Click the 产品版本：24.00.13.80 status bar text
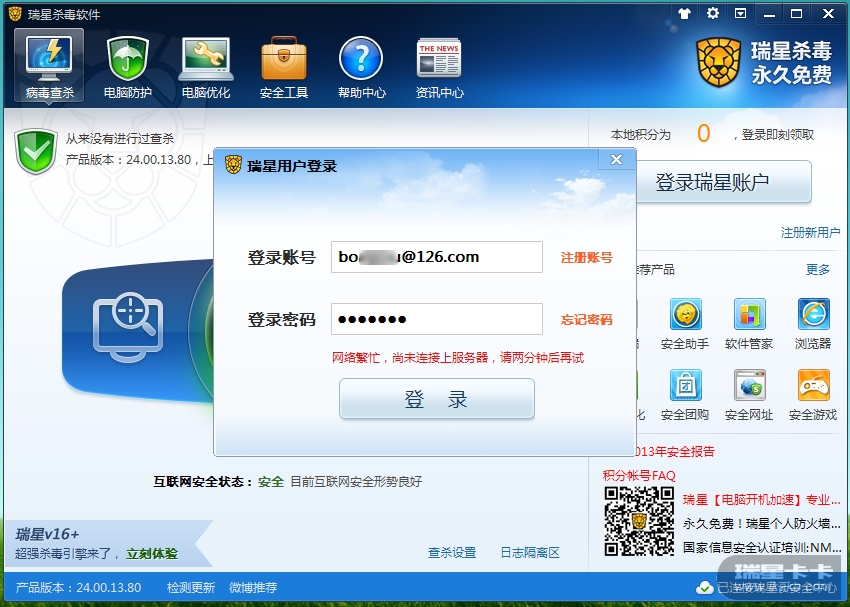Screen dimensions: 850x607 coord(78,587)
